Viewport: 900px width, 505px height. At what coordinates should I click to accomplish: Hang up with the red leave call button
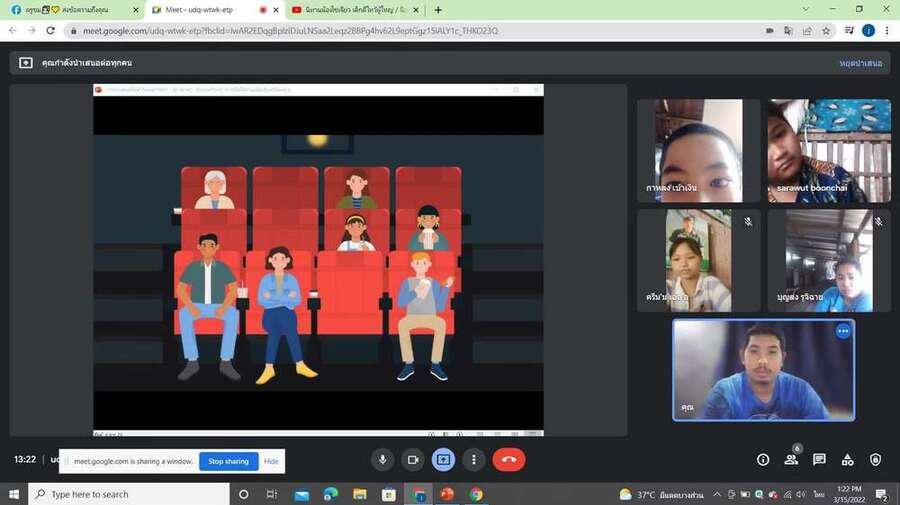tap(508, 459)
